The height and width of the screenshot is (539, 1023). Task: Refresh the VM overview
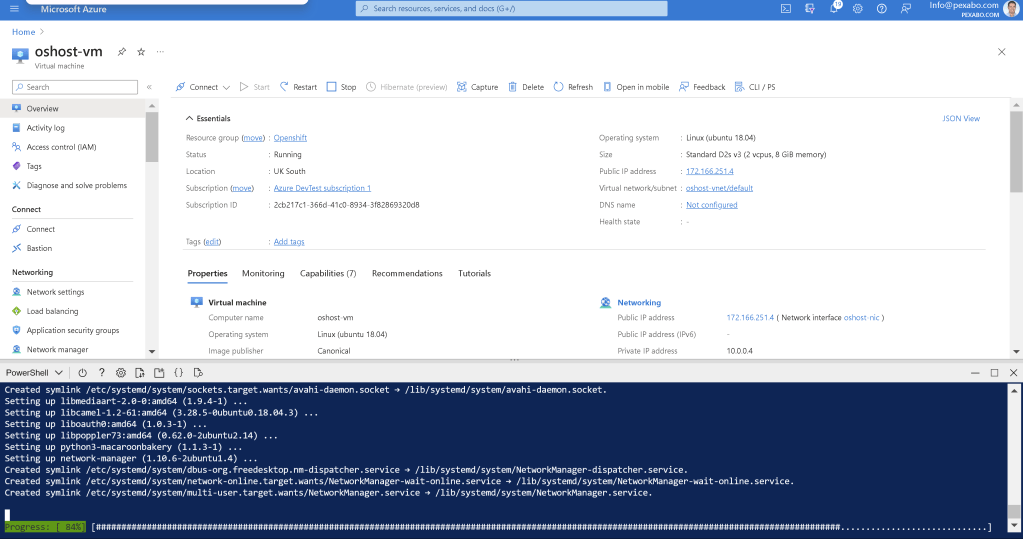573,87
